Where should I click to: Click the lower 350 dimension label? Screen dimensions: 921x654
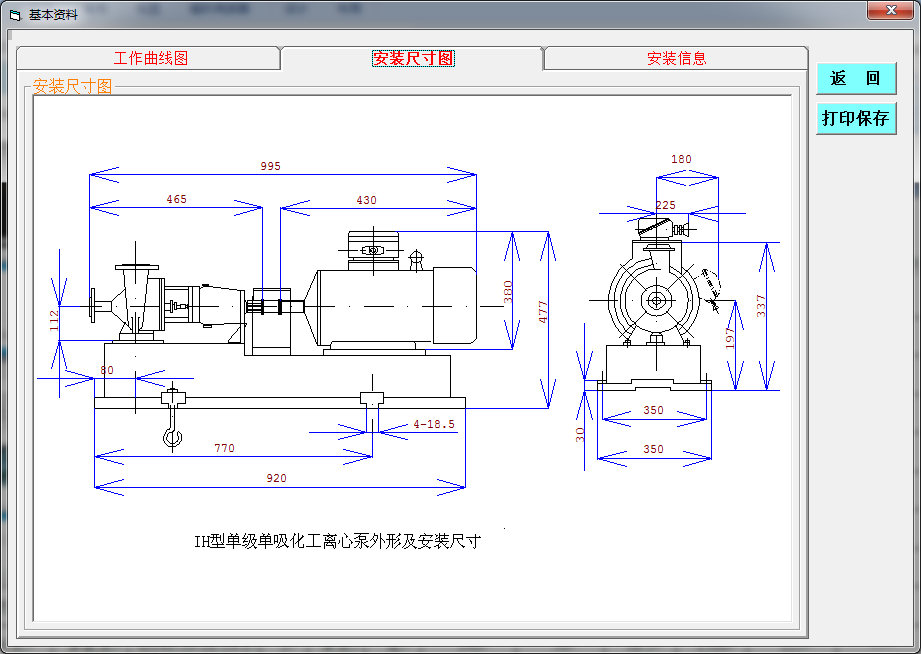click(x=653, y=450)
